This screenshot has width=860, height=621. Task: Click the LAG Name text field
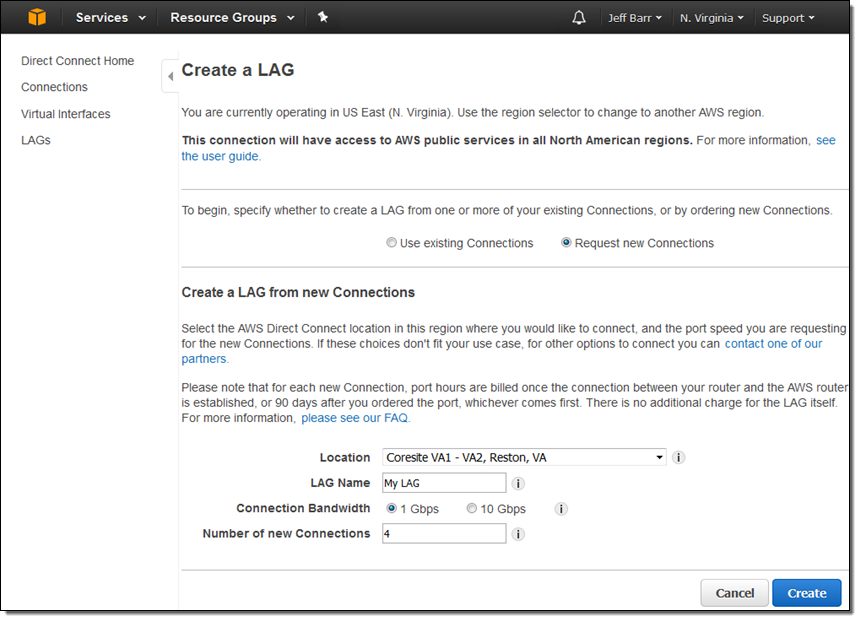pos(444,483)
